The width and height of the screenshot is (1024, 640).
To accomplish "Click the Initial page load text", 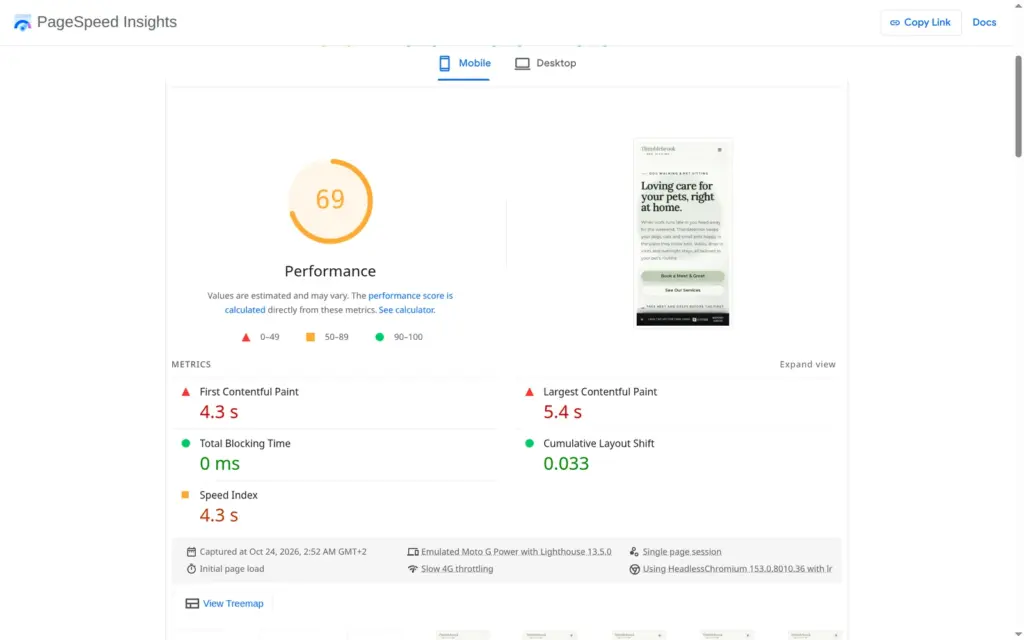I will click(232, 569).
